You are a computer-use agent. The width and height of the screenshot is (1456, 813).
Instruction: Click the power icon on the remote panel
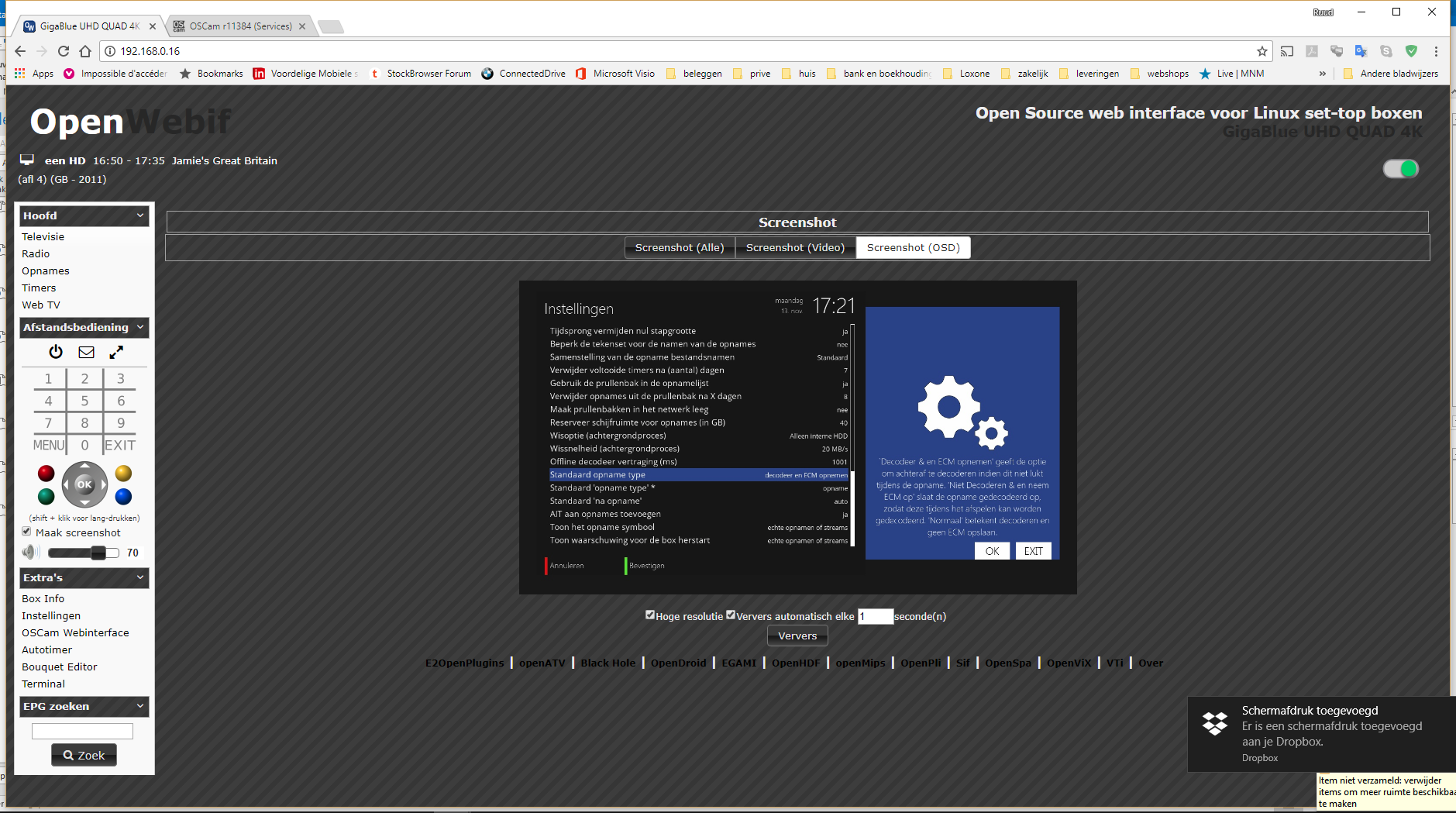(x=56, y=352)
